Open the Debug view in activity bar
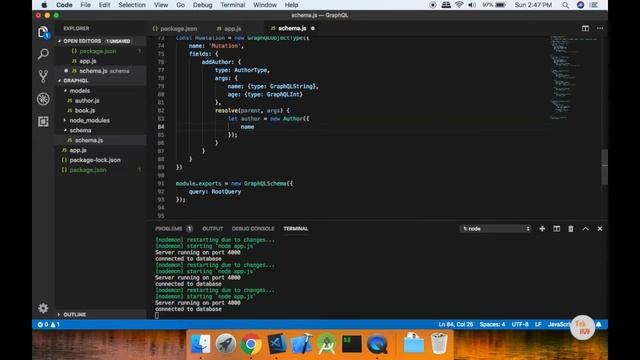640x360 pixels. (43, 99)
